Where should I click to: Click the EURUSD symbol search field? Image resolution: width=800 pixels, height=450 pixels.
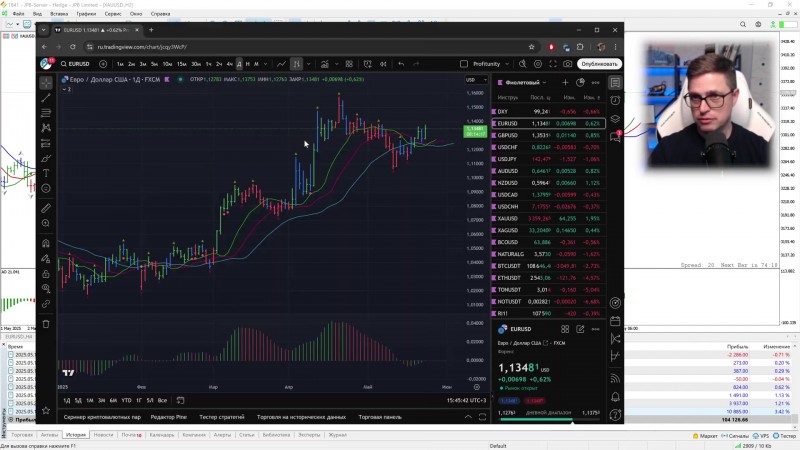[x=76, y=64]
